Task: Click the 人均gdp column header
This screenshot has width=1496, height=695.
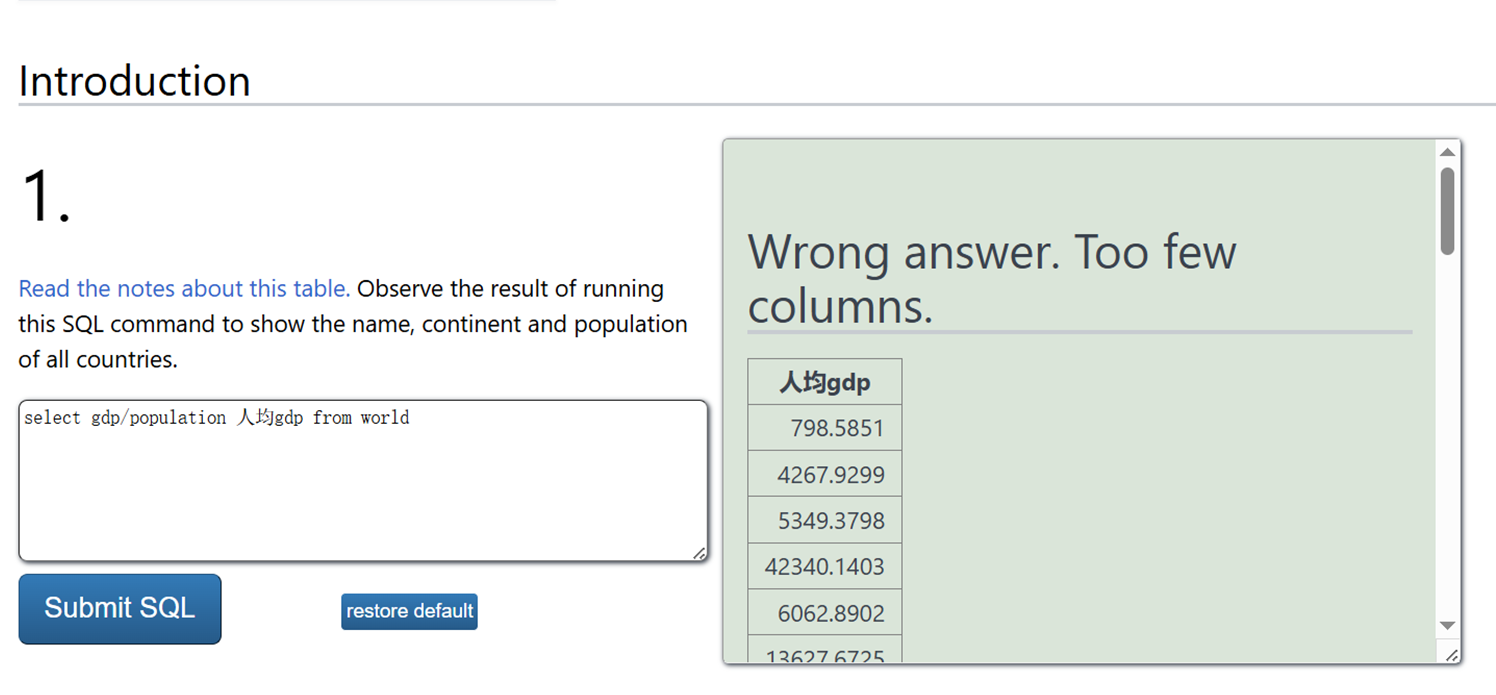Action: 824,381
